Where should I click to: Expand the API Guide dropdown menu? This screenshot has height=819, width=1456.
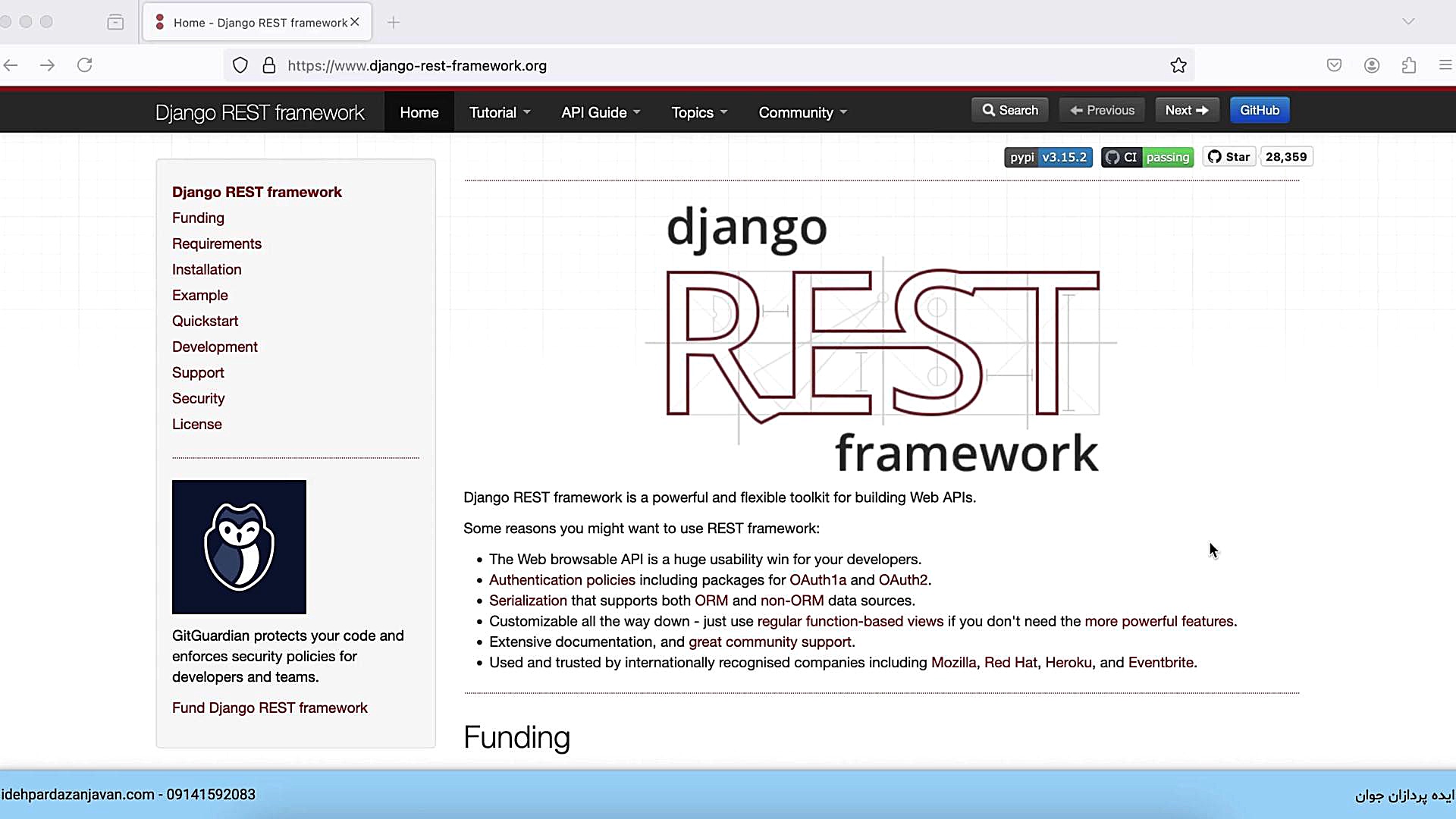coord(601,112)
